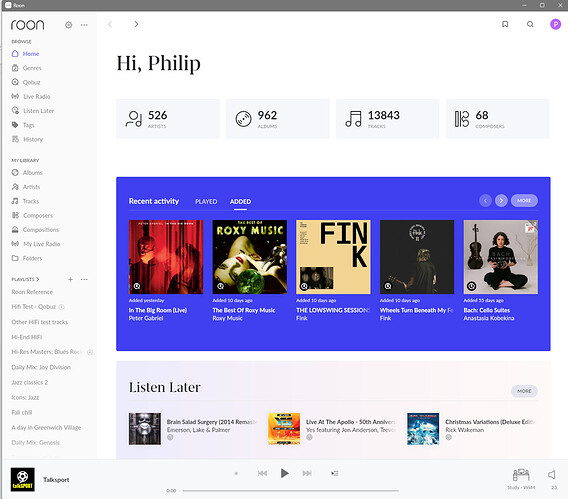The height and width of the screenshot is (499, 568).
Task: Expand the Playlists section chevron
Action: (38, 279)
